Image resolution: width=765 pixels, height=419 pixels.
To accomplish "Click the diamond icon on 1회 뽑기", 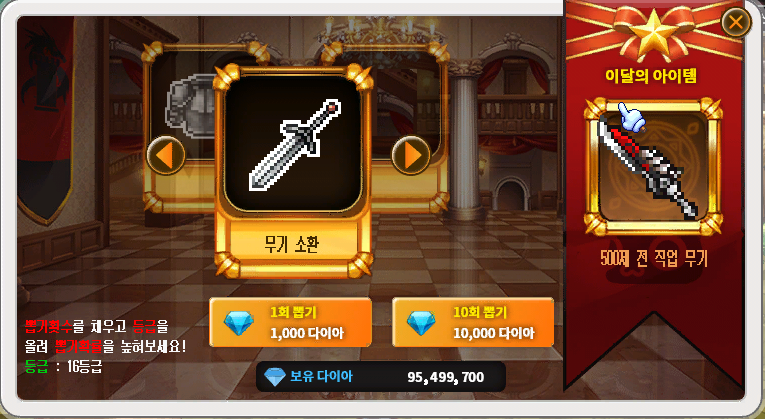I will coord(239,322).
